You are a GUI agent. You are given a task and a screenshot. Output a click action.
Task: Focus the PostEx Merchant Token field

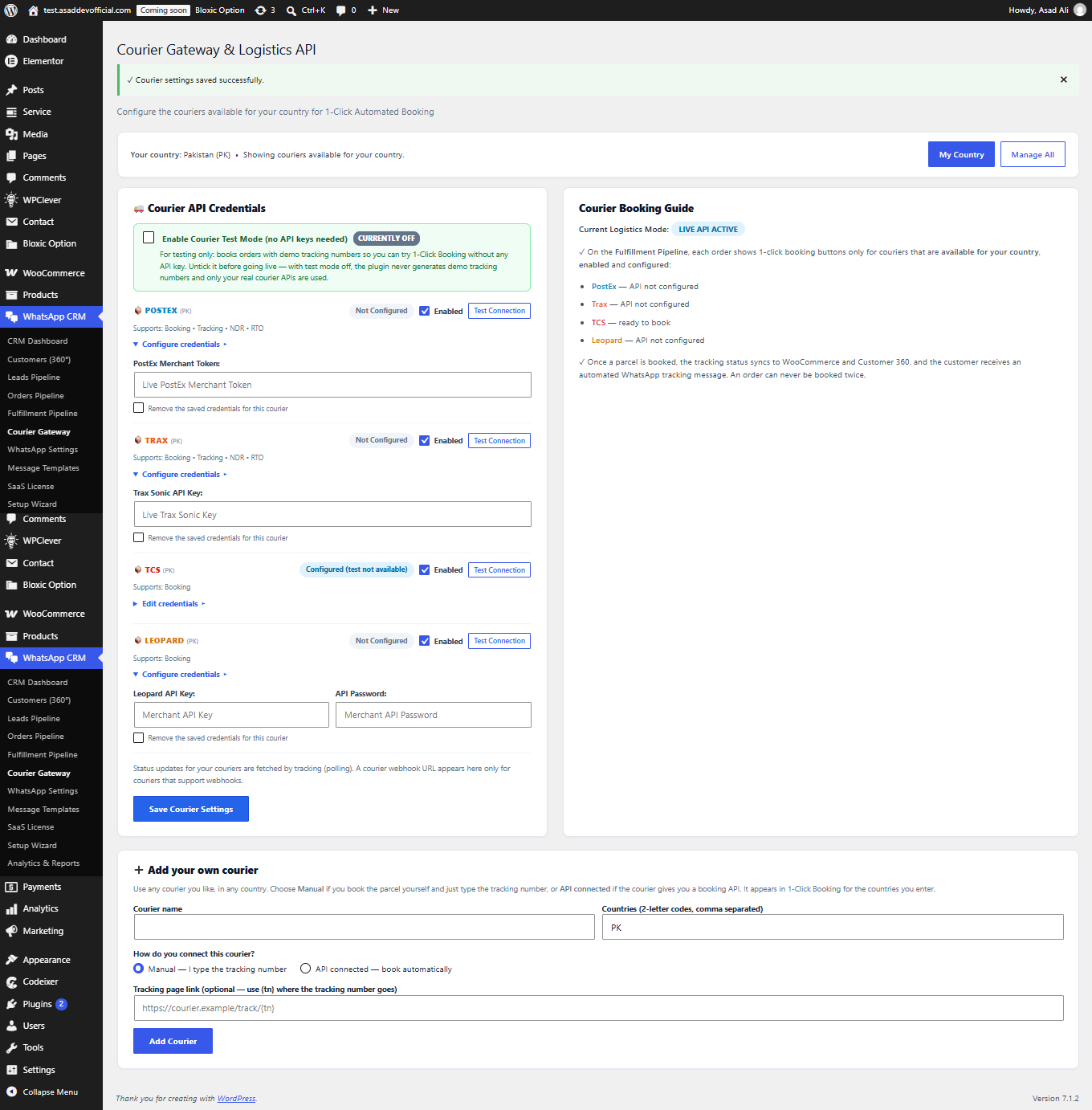332,385
